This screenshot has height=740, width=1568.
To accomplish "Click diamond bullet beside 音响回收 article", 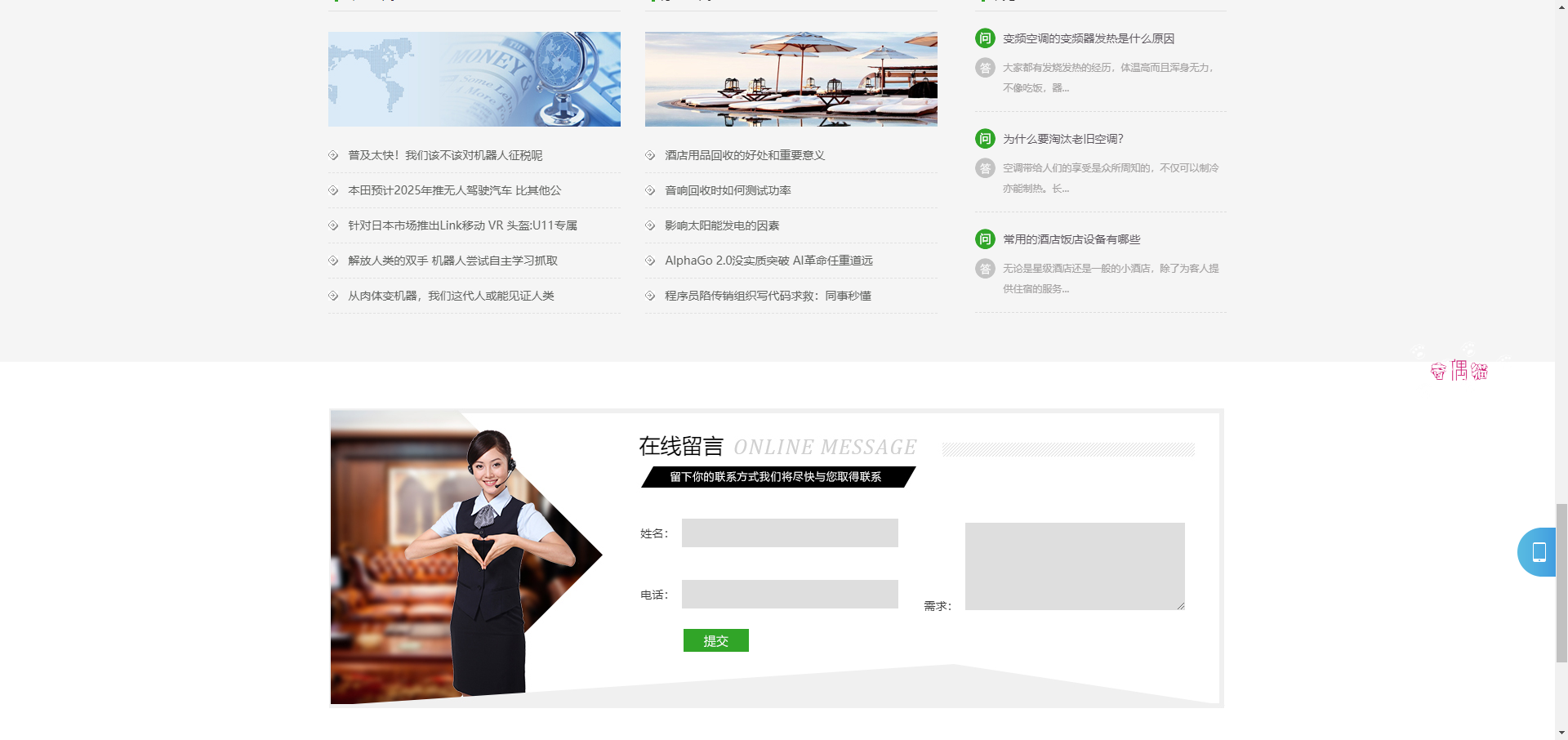I will [x=650, y=190].
